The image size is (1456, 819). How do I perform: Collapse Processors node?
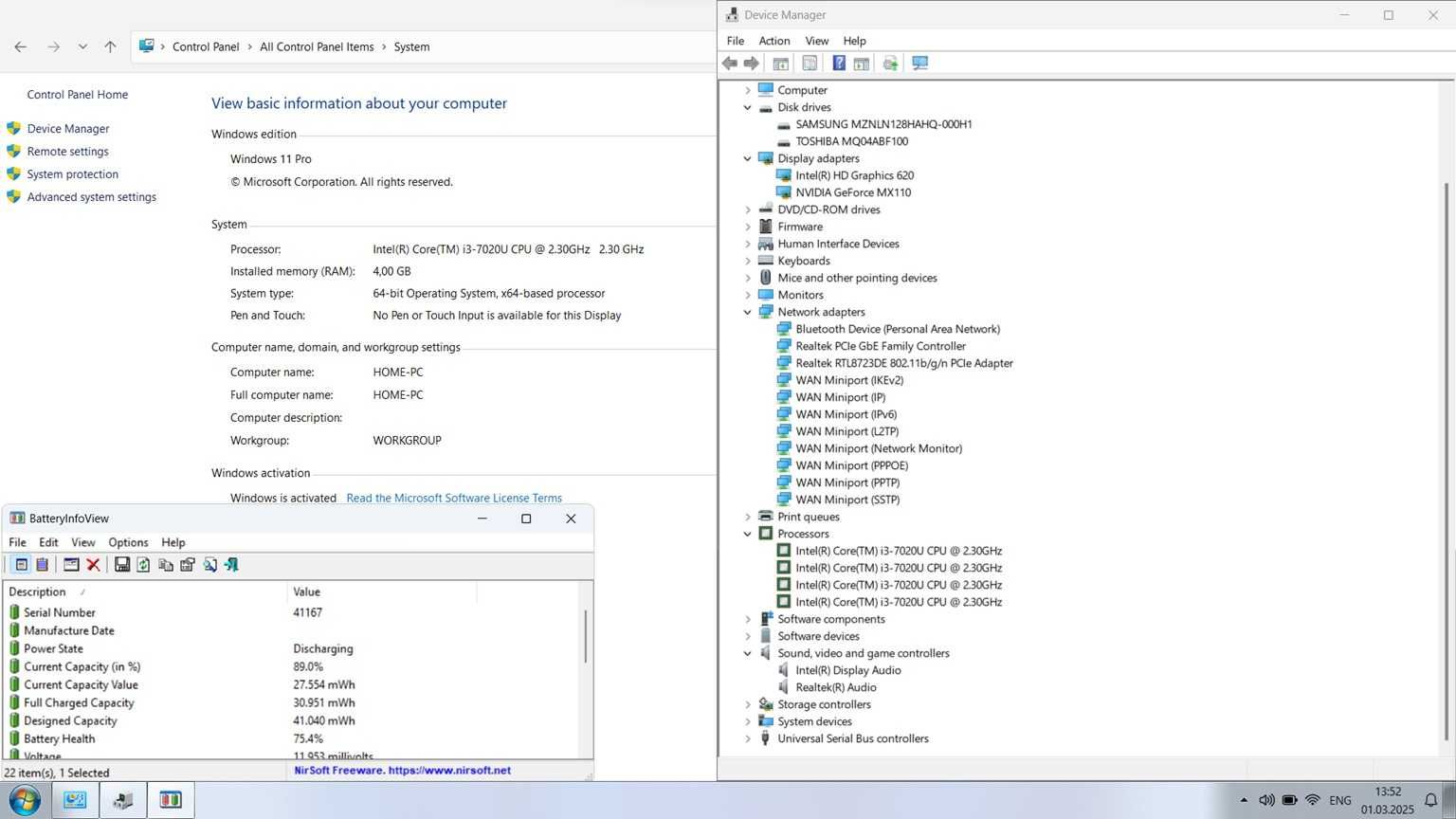(x=748, y=534)
